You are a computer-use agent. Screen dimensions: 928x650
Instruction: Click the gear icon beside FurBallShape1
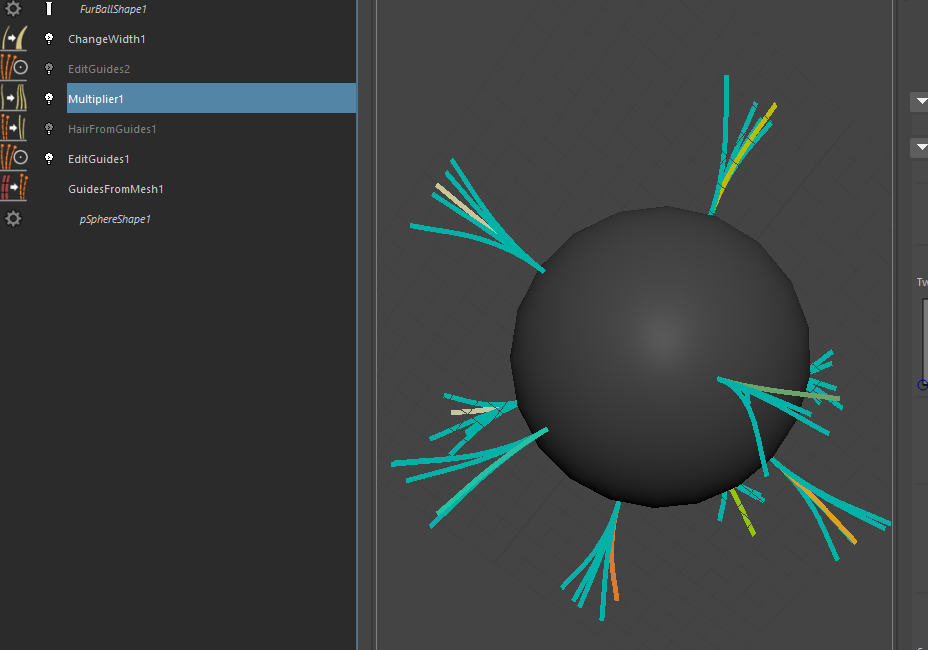(x=13, y=9)
